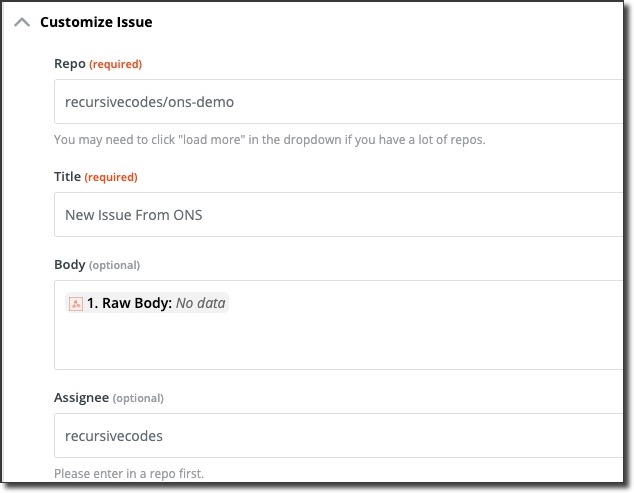
Task: Click the Repo field label
Action: click(x=69, y=64)
